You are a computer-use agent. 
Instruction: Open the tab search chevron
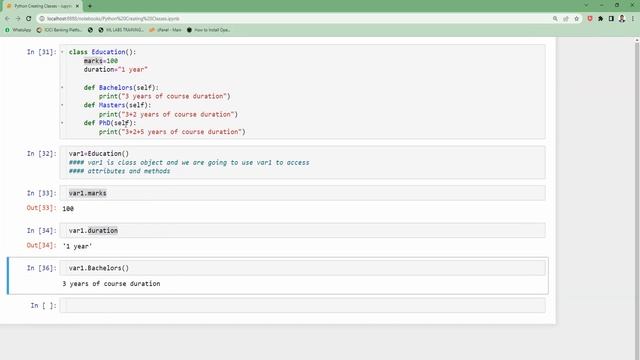[587, 5]
